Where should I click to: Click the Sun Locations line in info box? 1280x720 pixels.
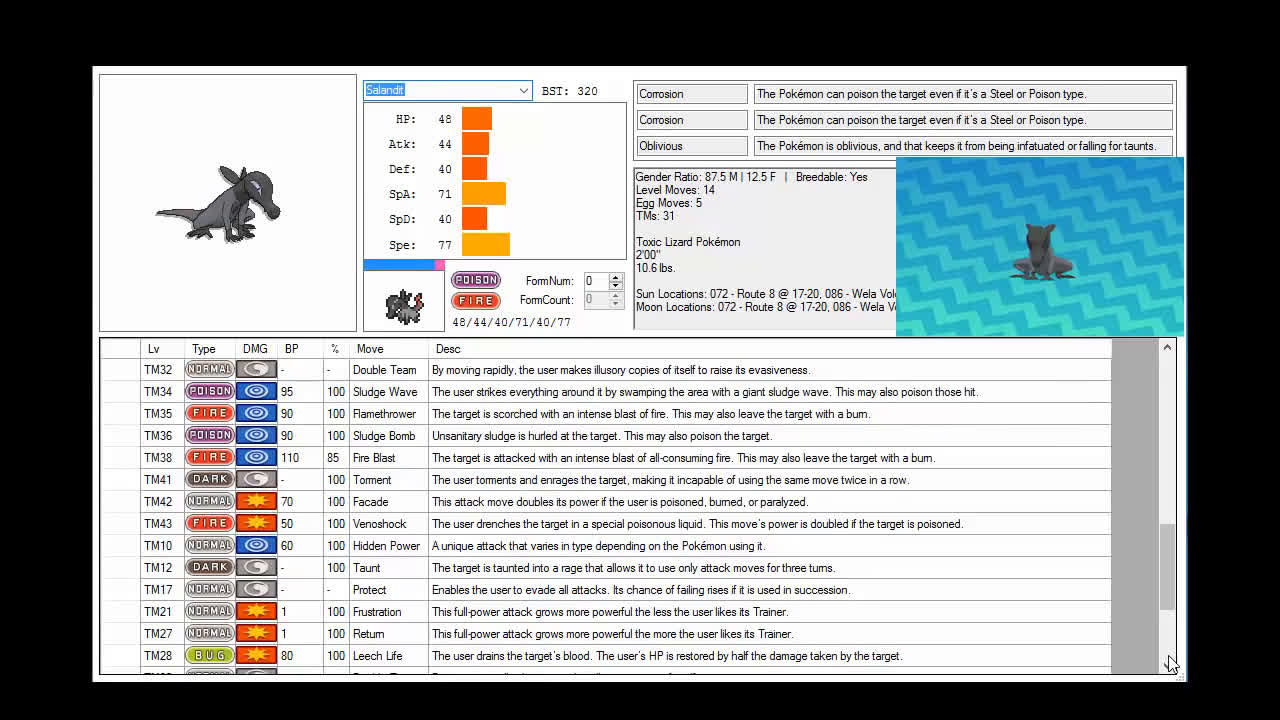click(765, 294)
